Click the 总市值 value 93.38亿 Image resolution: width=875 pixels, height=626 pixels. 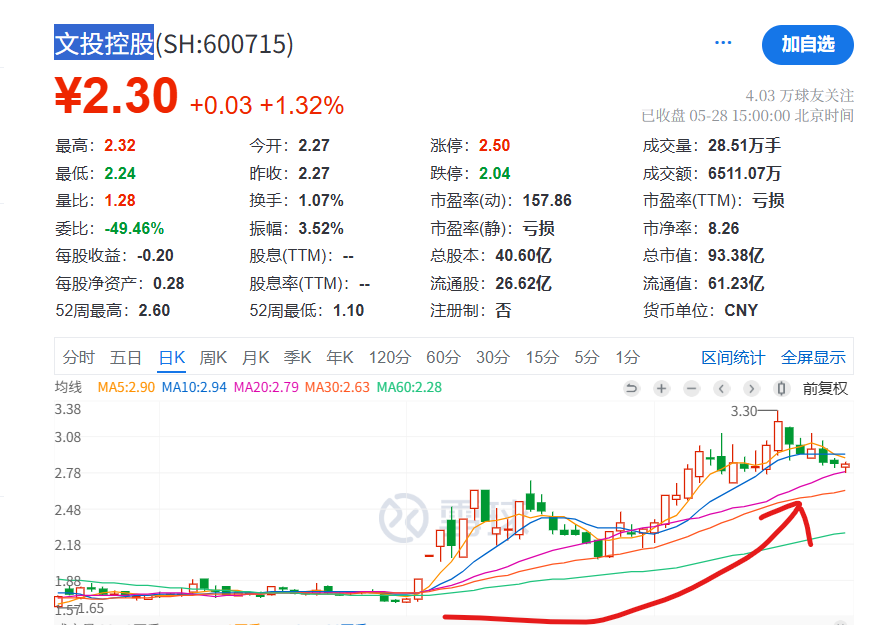(x=736, y=256)
